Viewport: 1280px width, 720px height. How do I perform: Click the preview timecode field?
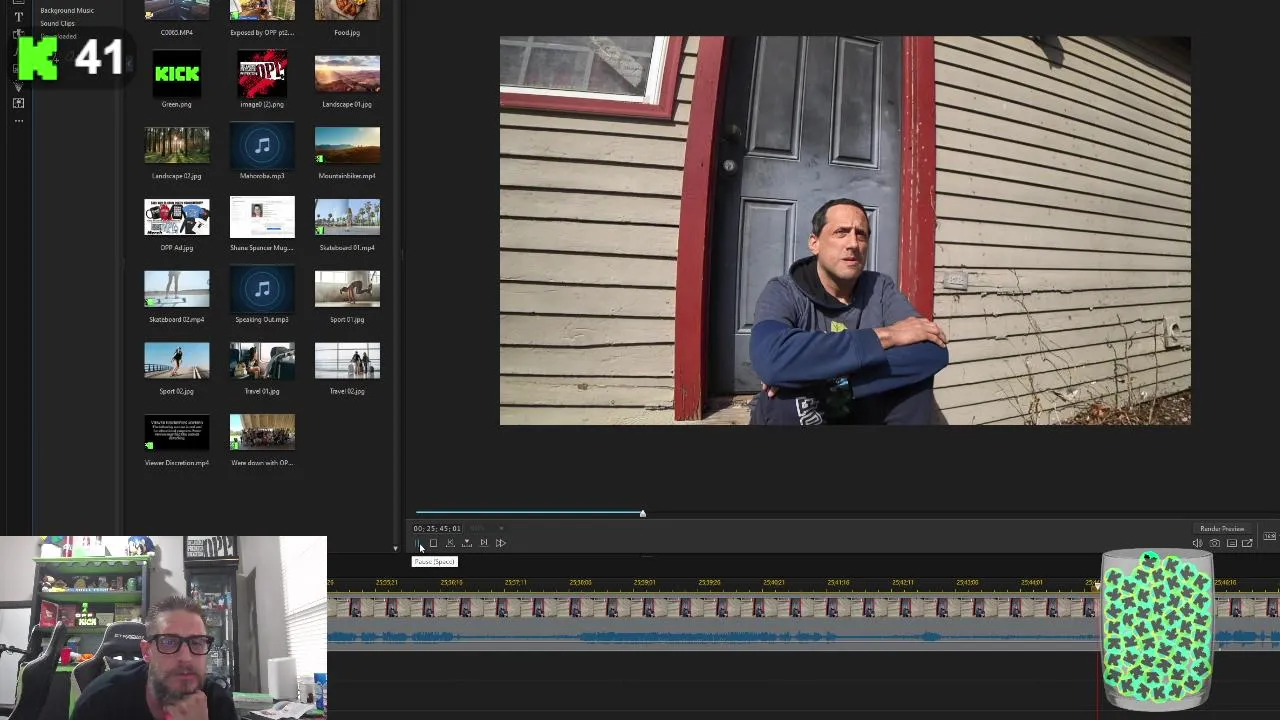click(437, 528)
